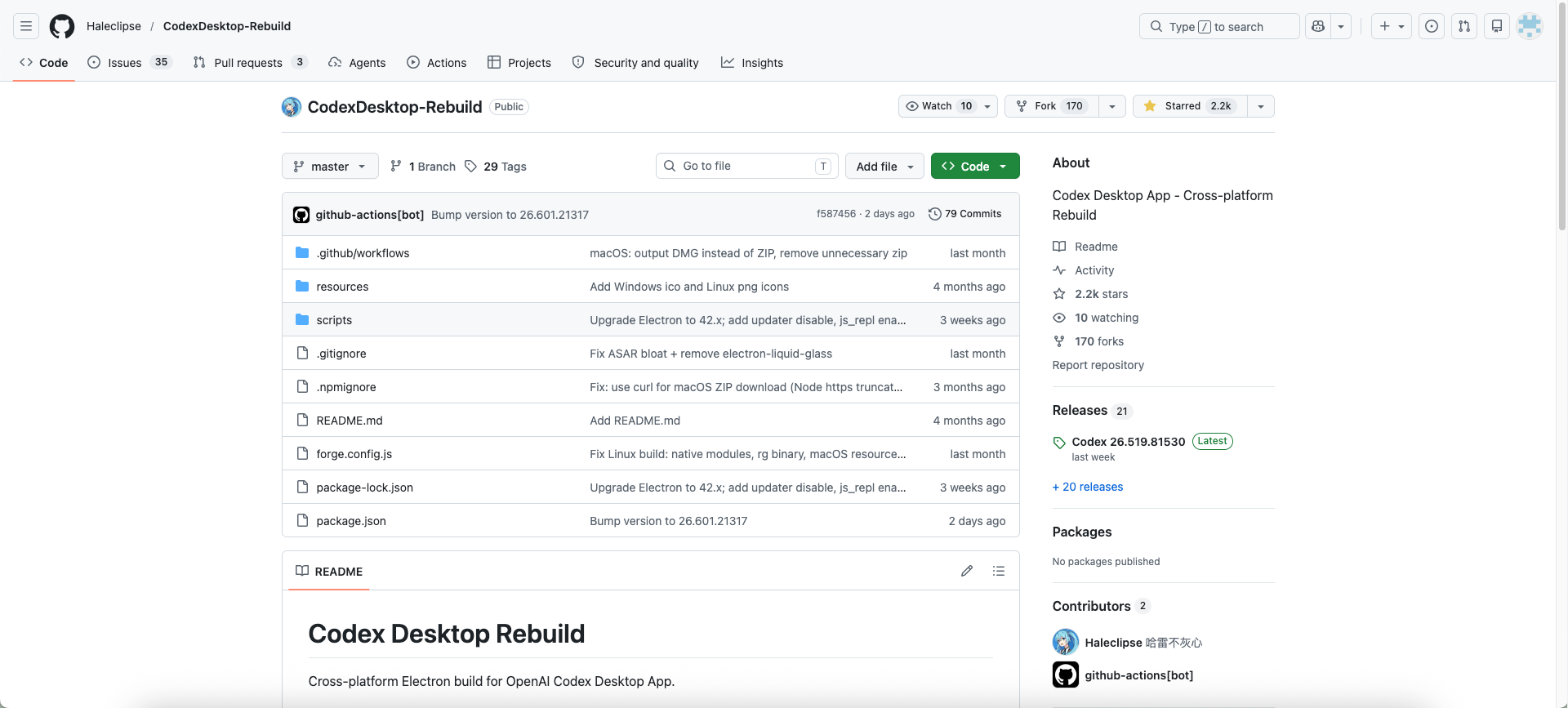
Task: Open the Haleclipse owner link in breadcrumb
Action: pyautogui.click(x=114, y=26)
